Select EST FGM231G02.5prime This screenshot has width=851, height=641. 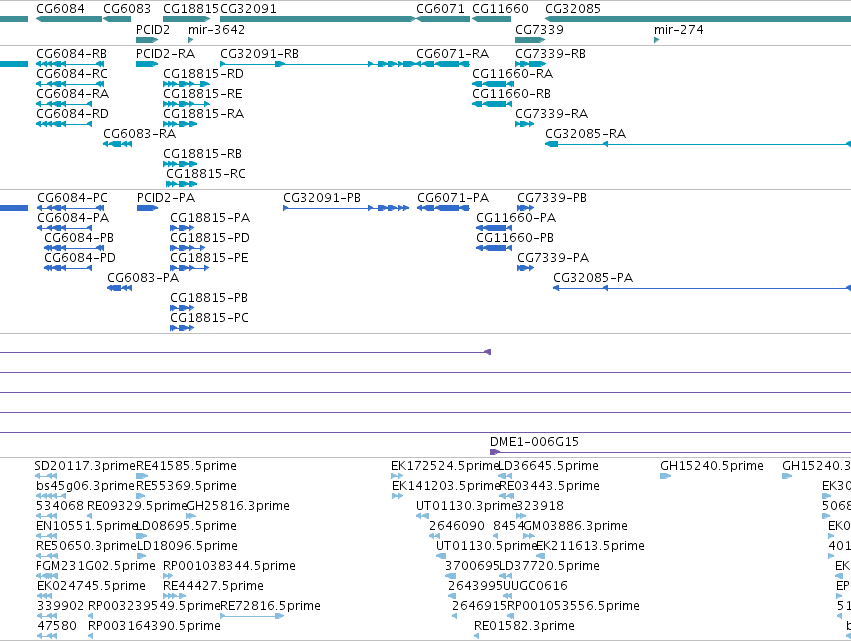coord(96,566)
